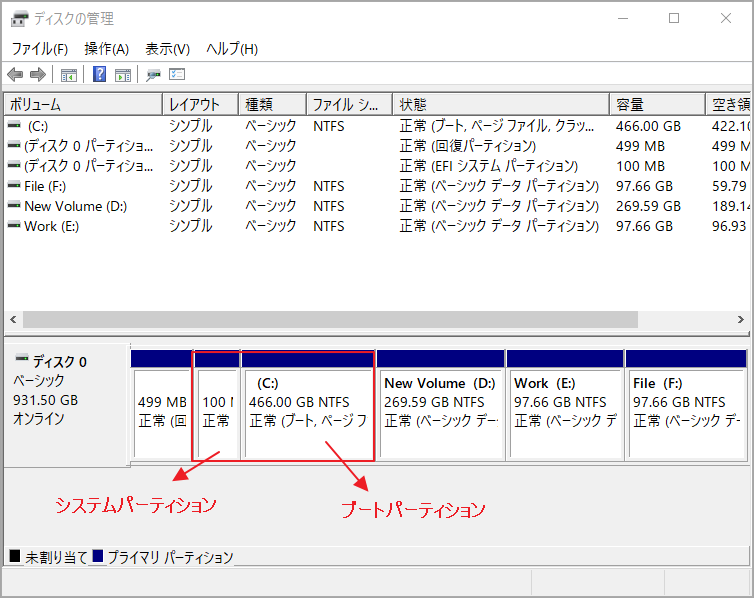This screenshot has height=598, width=754.
Task: Click the Refresh/rescan disks toolbar icon
Action: pyautogui.click(x=153, y=75)
